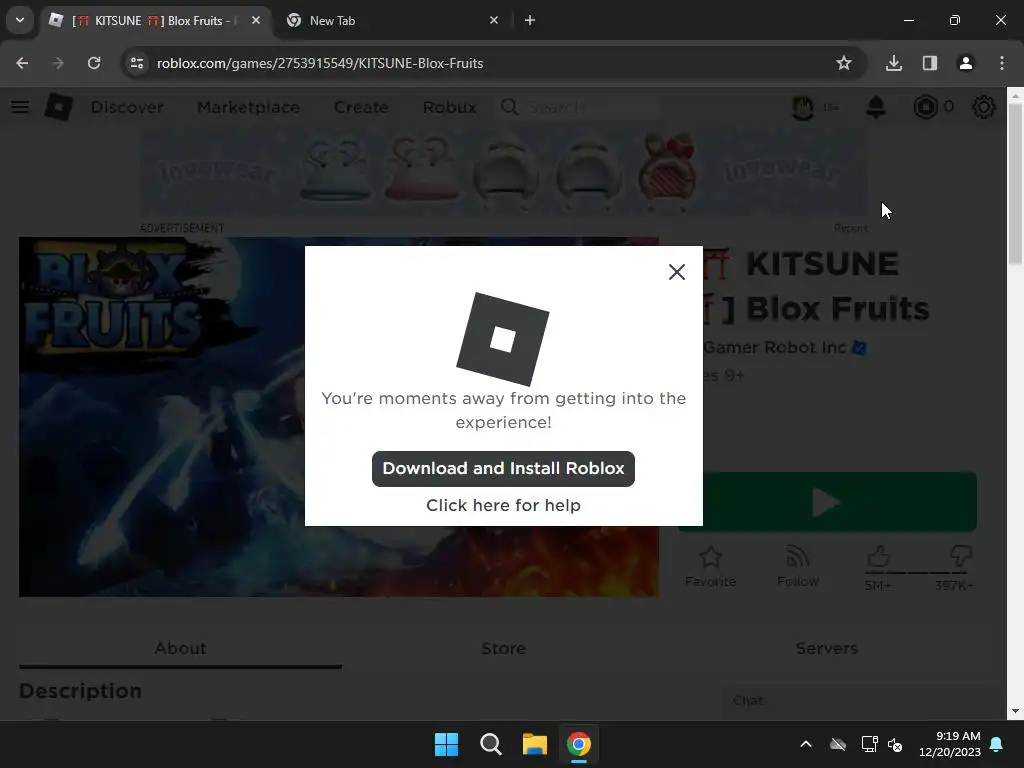1024x768 pixels.
Task: Select the Store tab
Action: coord(503,648)
